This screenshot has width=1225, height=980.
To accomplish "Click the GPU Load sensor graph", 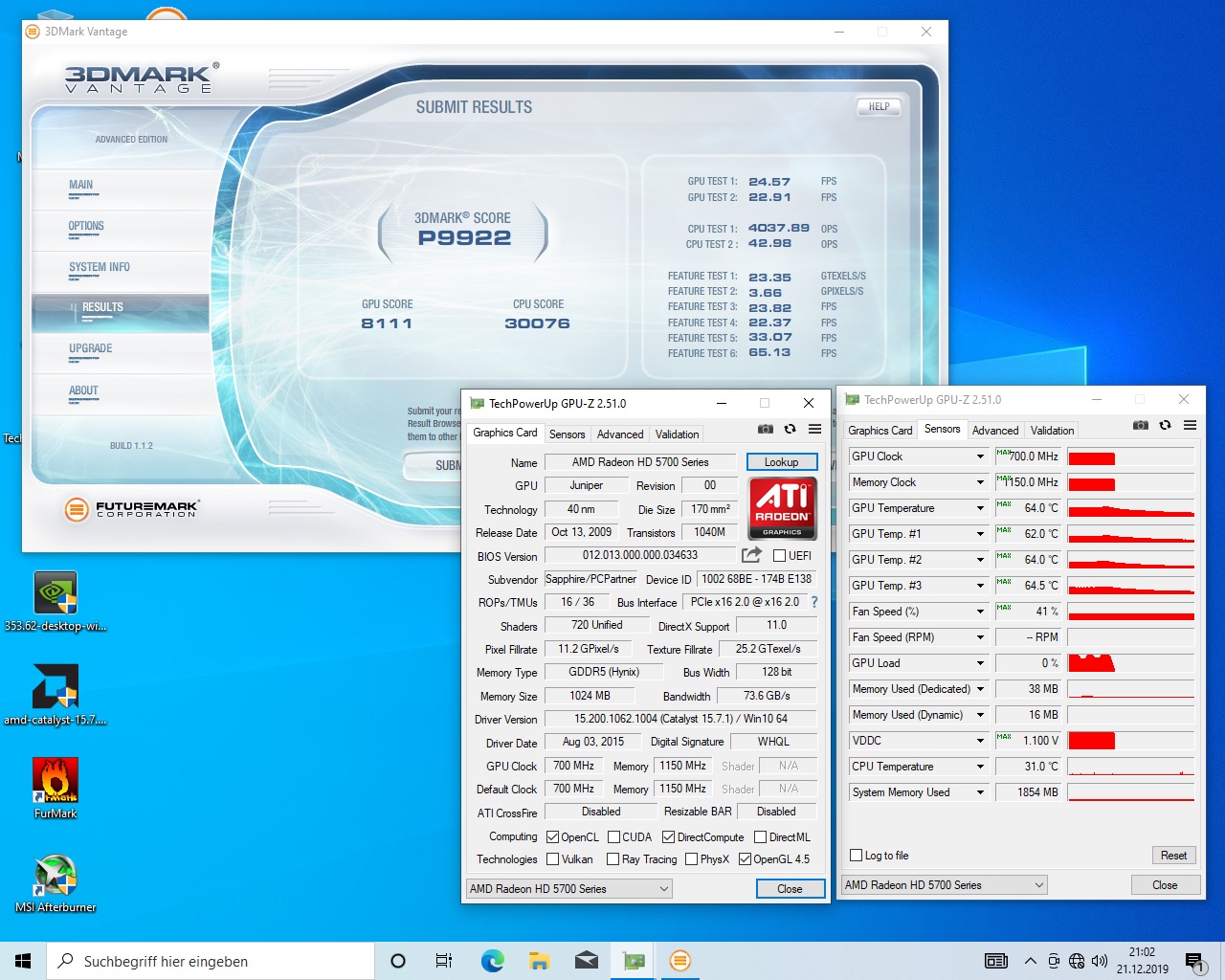I will click(1130, 663).
